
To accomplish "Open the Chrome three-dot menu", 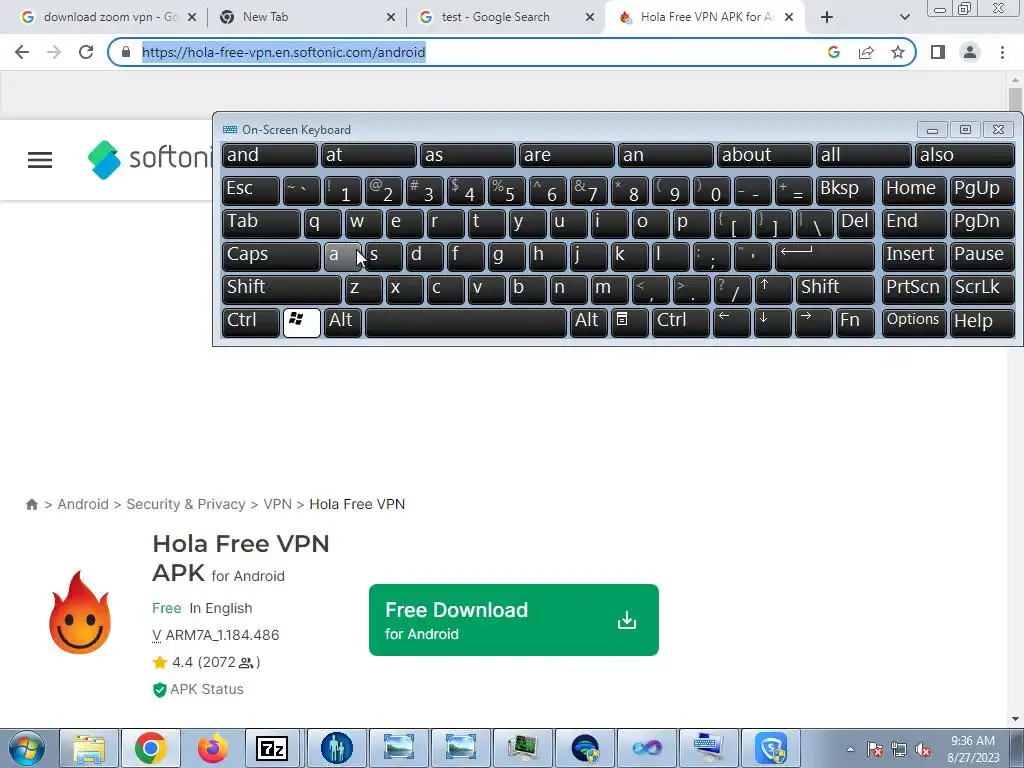I will pyautogui.click(x=1002, y=52).
